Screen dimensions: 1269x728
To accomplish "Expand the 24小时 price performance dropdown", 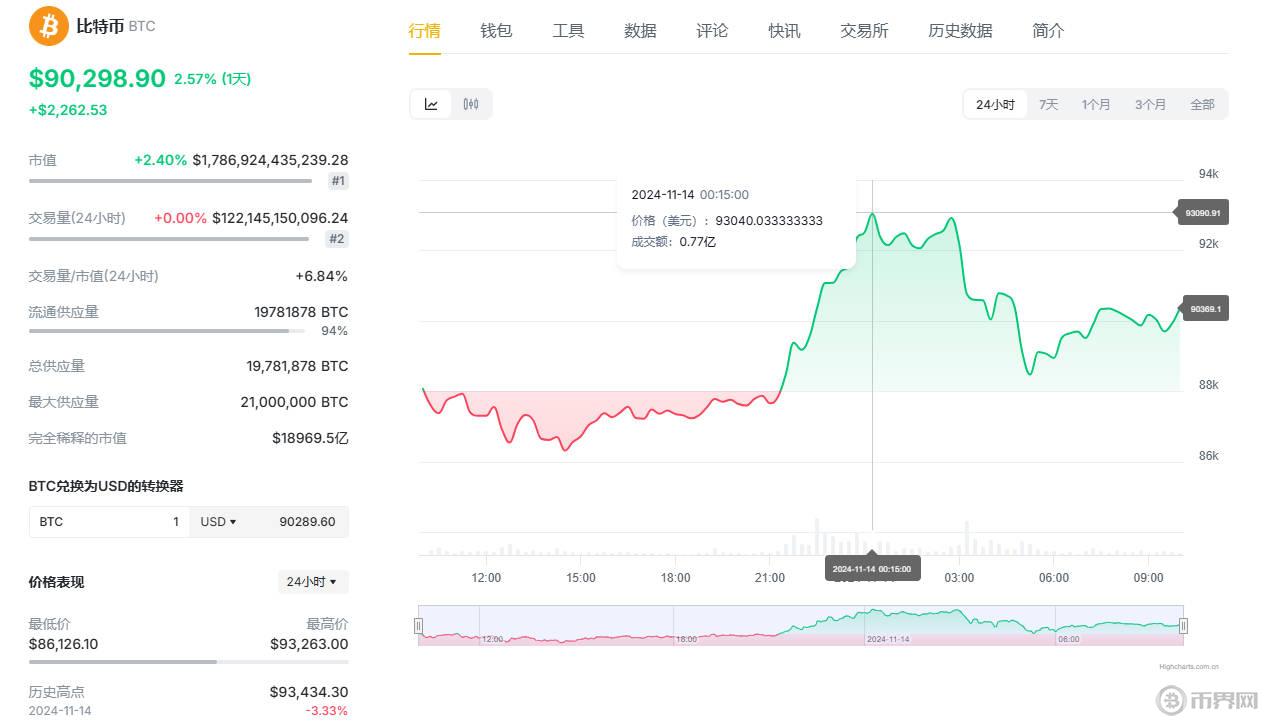I will [313, 582].
